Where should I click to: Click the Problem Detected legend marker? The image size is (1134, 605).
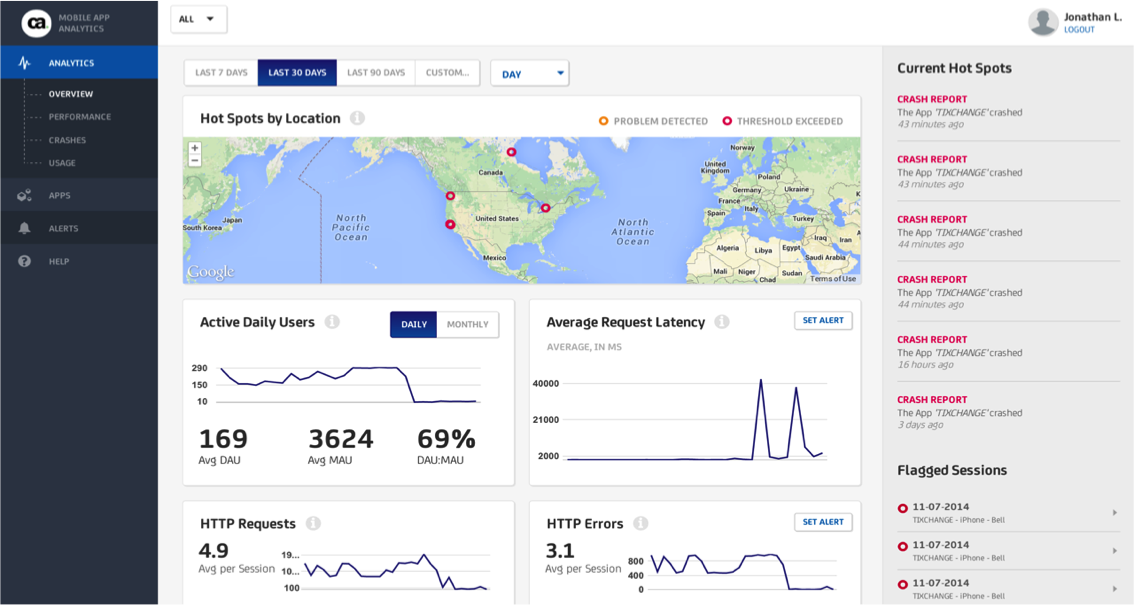tap(603, 121)
